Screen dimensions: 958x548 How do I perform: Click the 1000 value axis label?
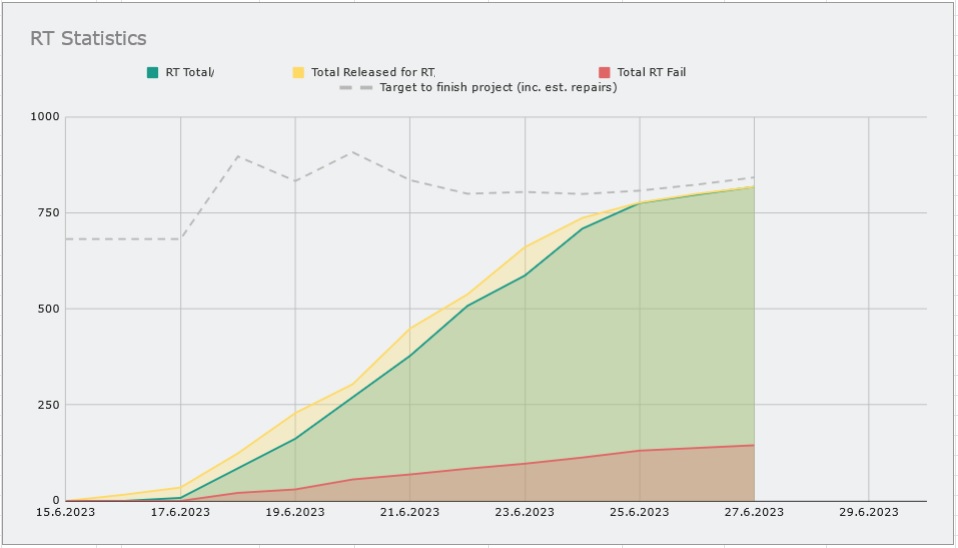pos(48,117)
